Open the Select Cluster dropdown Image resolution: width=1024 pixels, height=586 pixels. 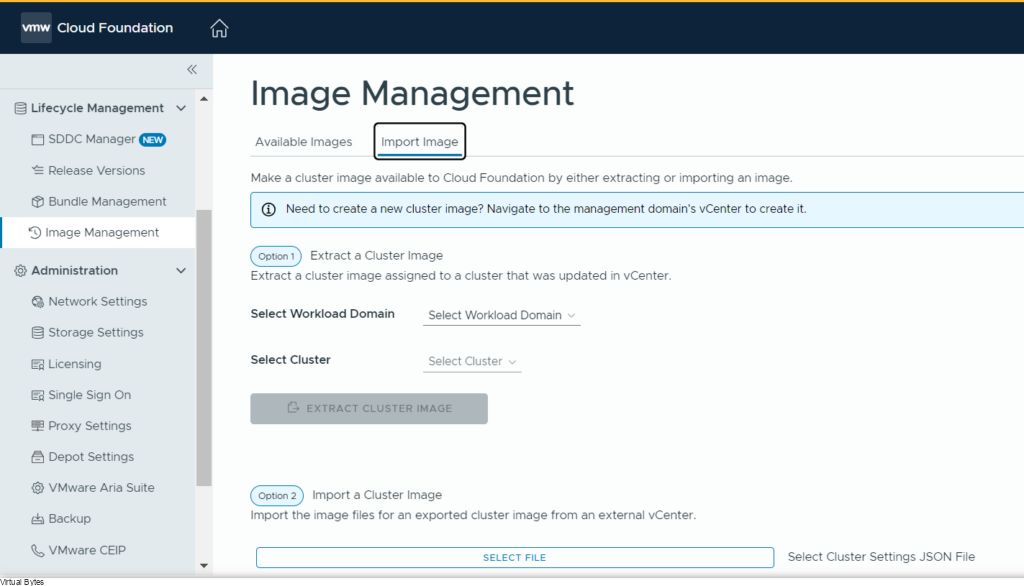472,362
